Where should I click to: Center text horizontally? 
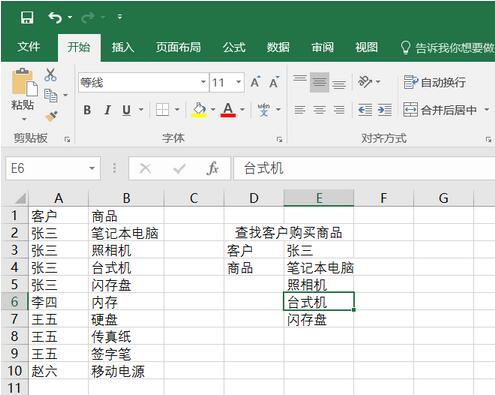coord(319,110)
